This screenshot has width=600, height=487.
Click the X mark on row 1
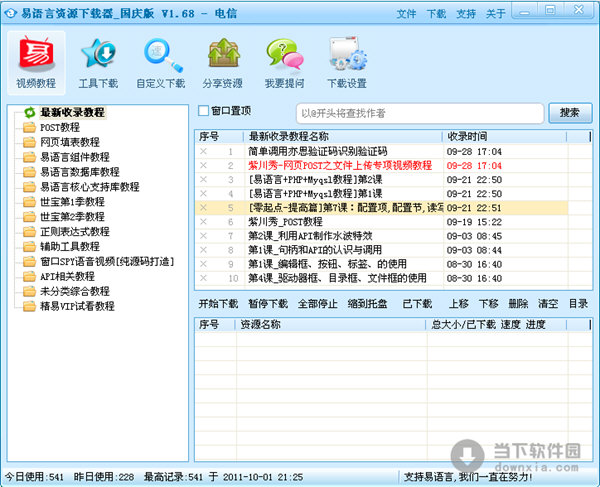click(x=203, y=151)
